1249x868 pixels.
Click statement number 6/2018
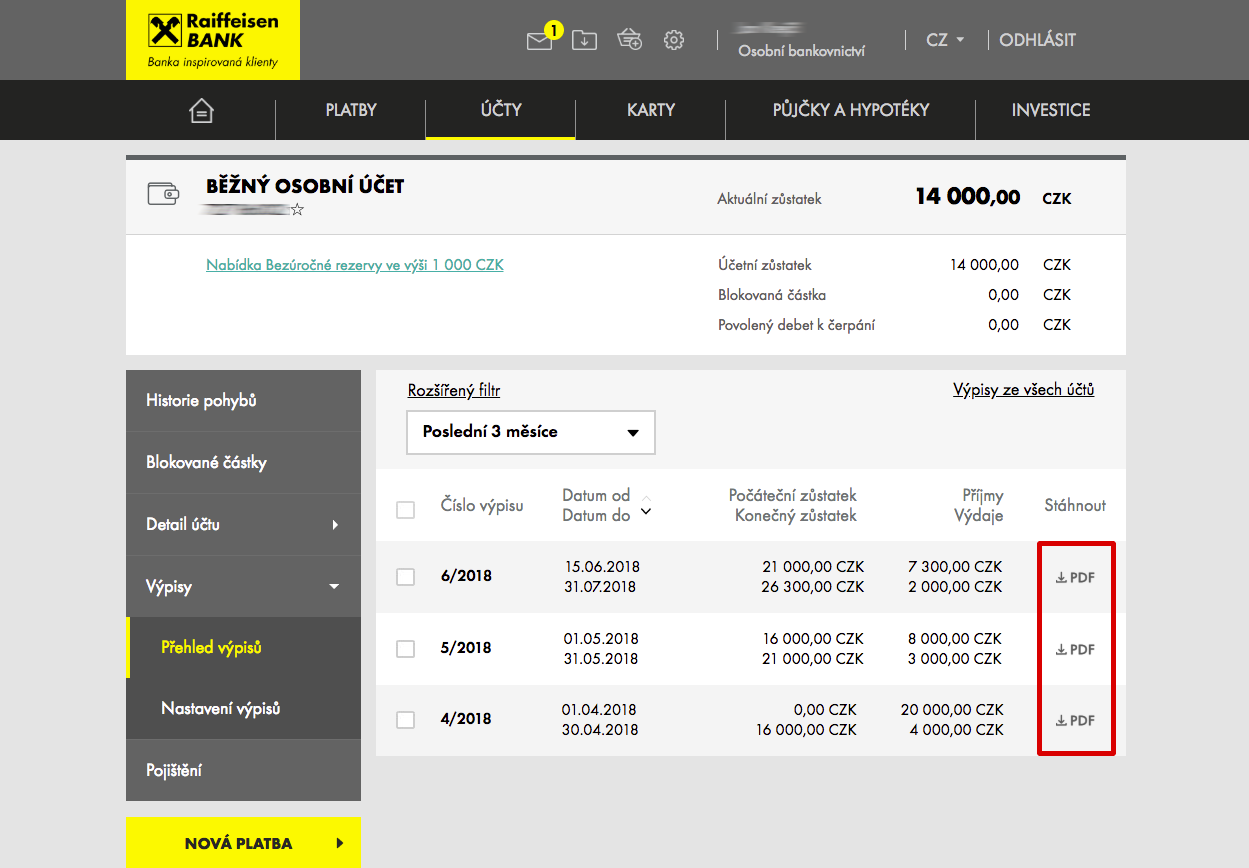point(466,576)
